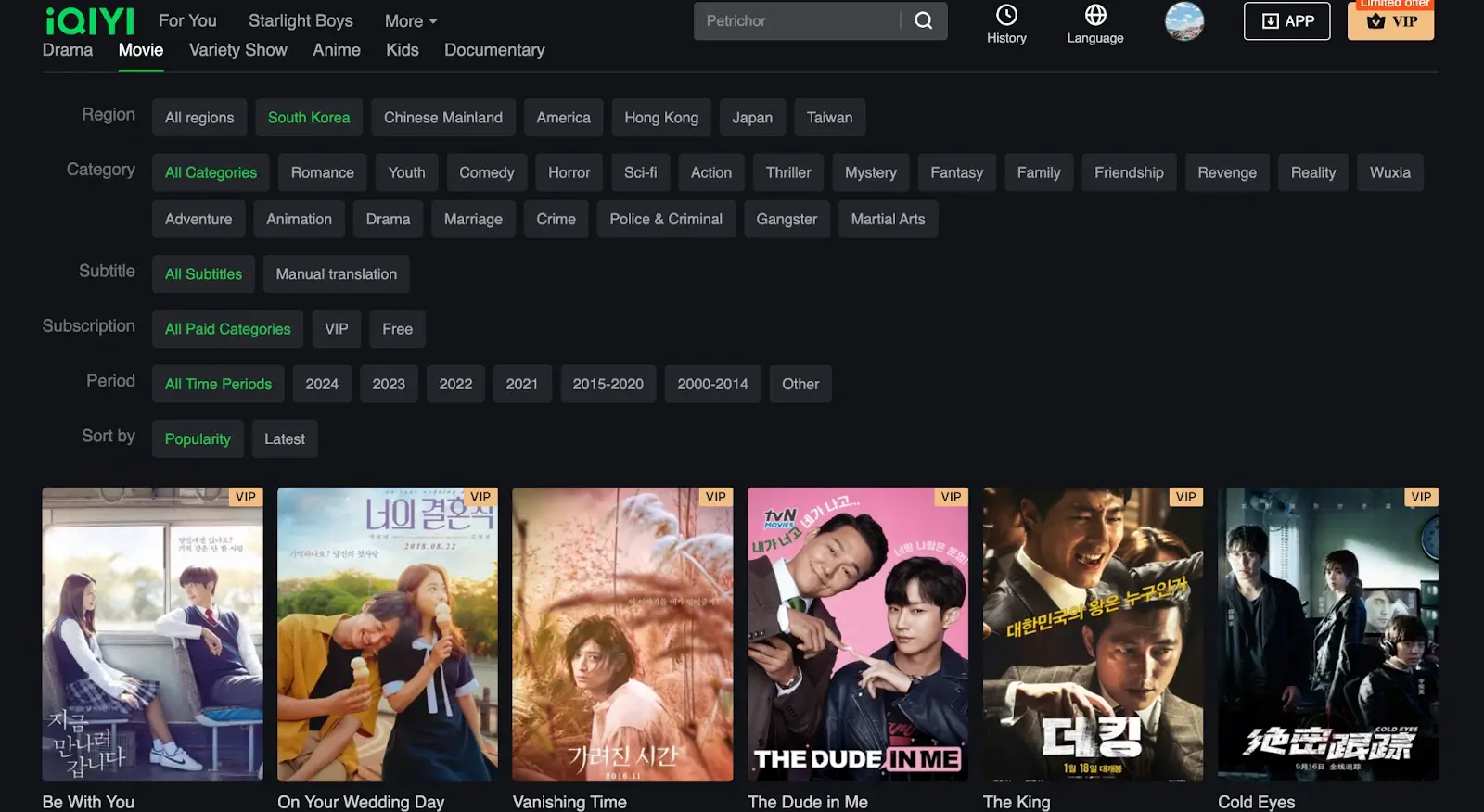
Task: Filter by Animation category
Action: (299, 219)
